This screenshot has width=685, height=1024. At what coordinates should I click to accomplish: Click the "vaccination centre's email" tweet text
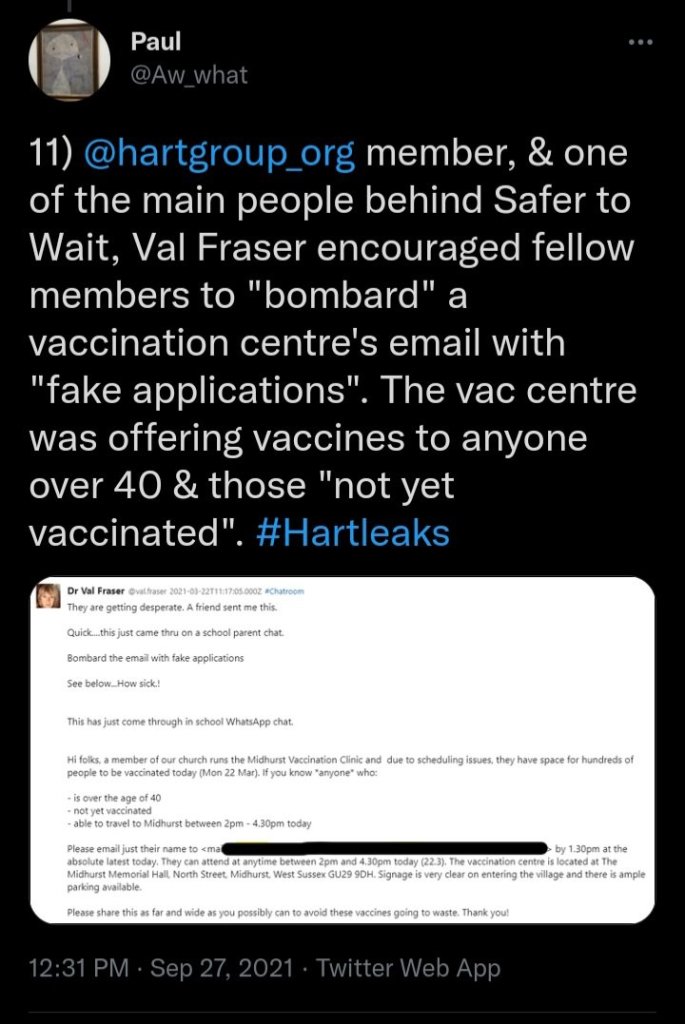click(298, 343)
